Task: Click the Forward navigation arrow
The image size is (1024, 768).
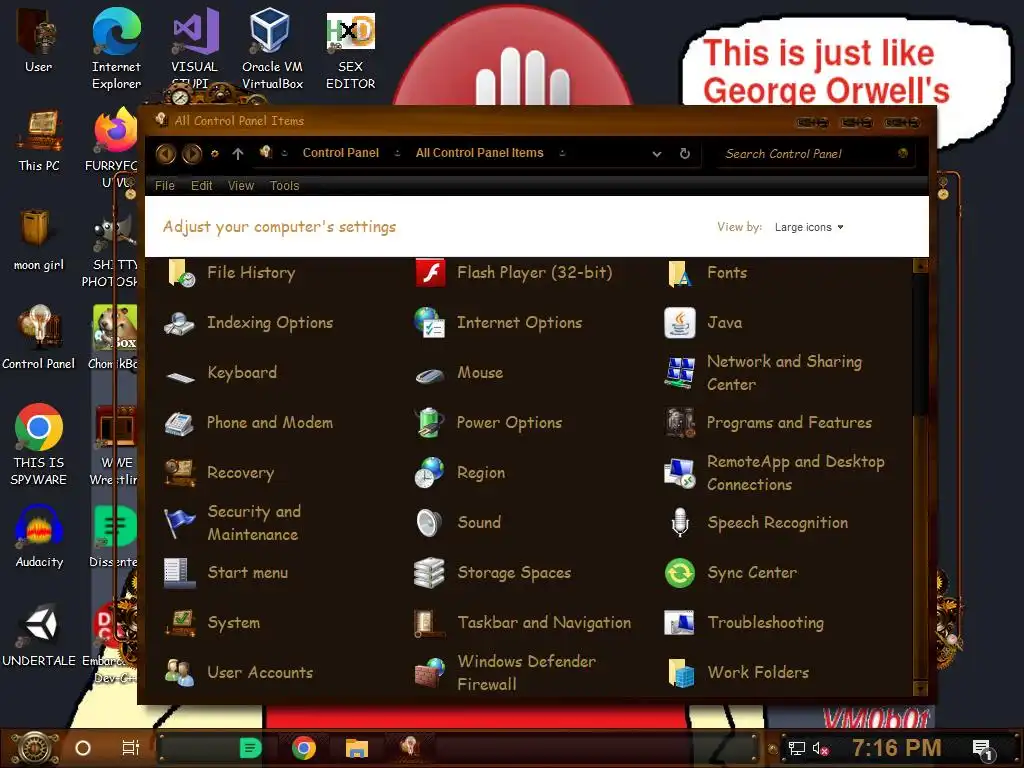Action: pos(191,154)
